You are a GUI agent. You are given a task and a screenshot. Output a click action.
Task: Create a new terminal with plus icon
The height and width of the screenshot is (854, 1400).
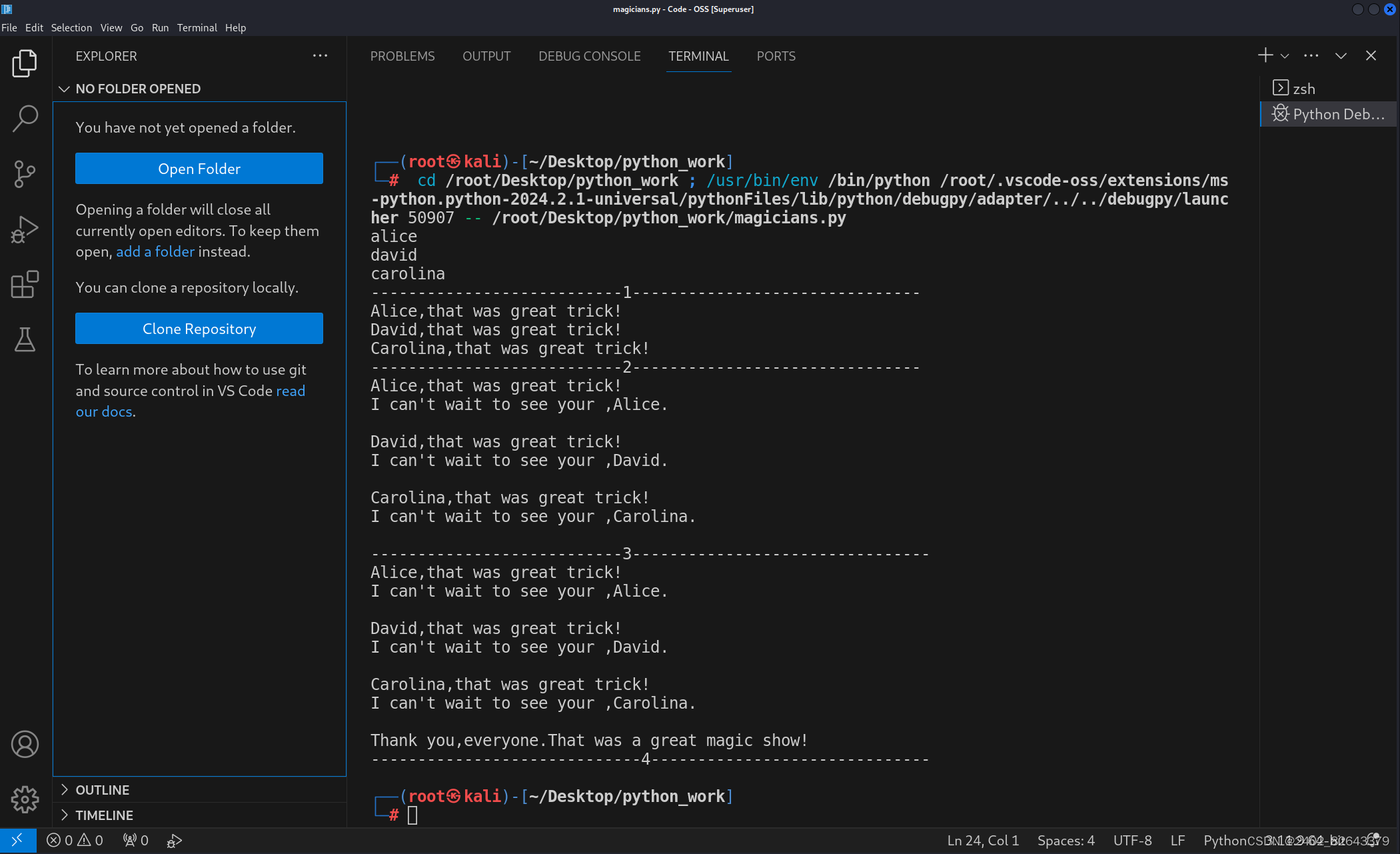[1265, 55]
